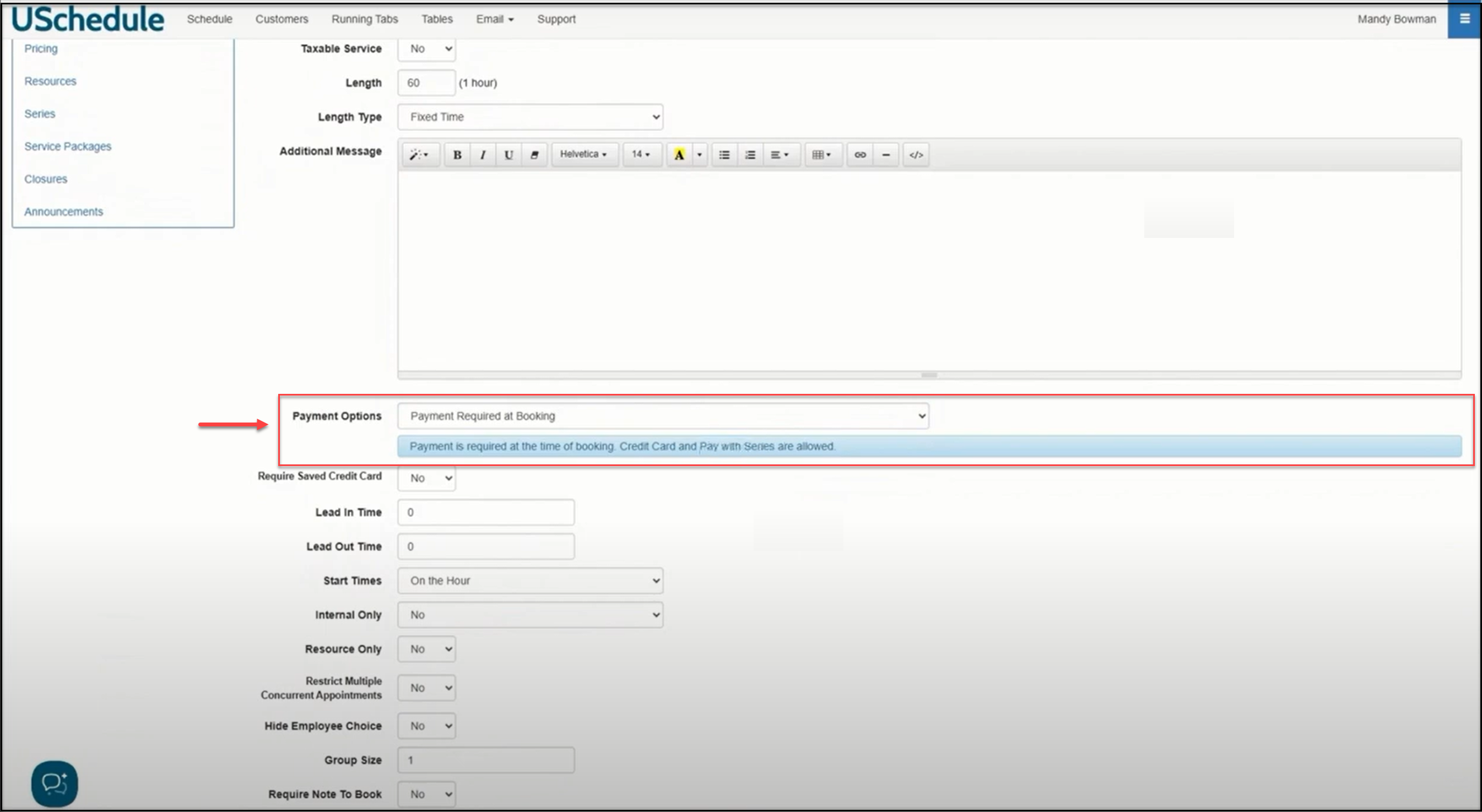The image size is (1482, 812).
Task: Click the yellow text highlight color button
Action: tap(679, 155)
